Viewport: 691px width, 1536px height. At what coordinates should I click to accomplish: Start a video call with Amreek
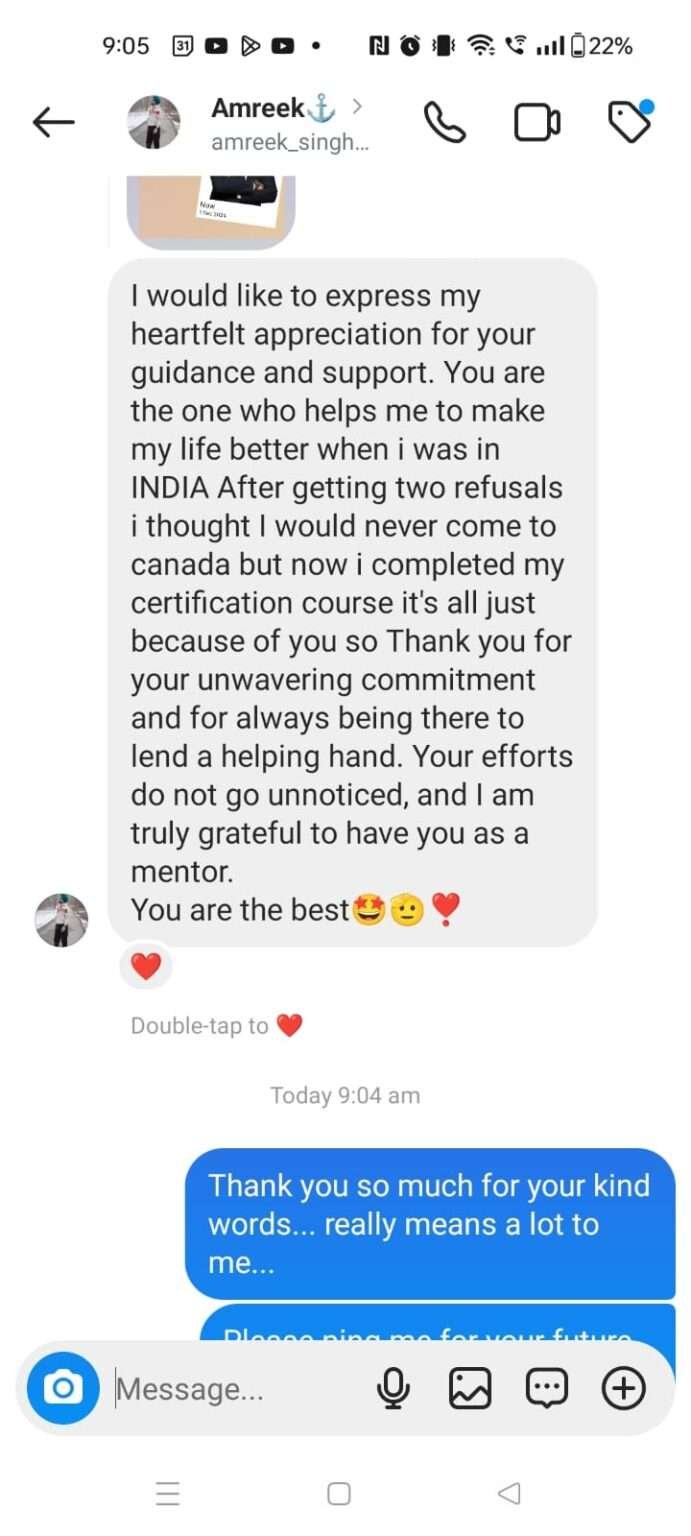coord(537,122)
